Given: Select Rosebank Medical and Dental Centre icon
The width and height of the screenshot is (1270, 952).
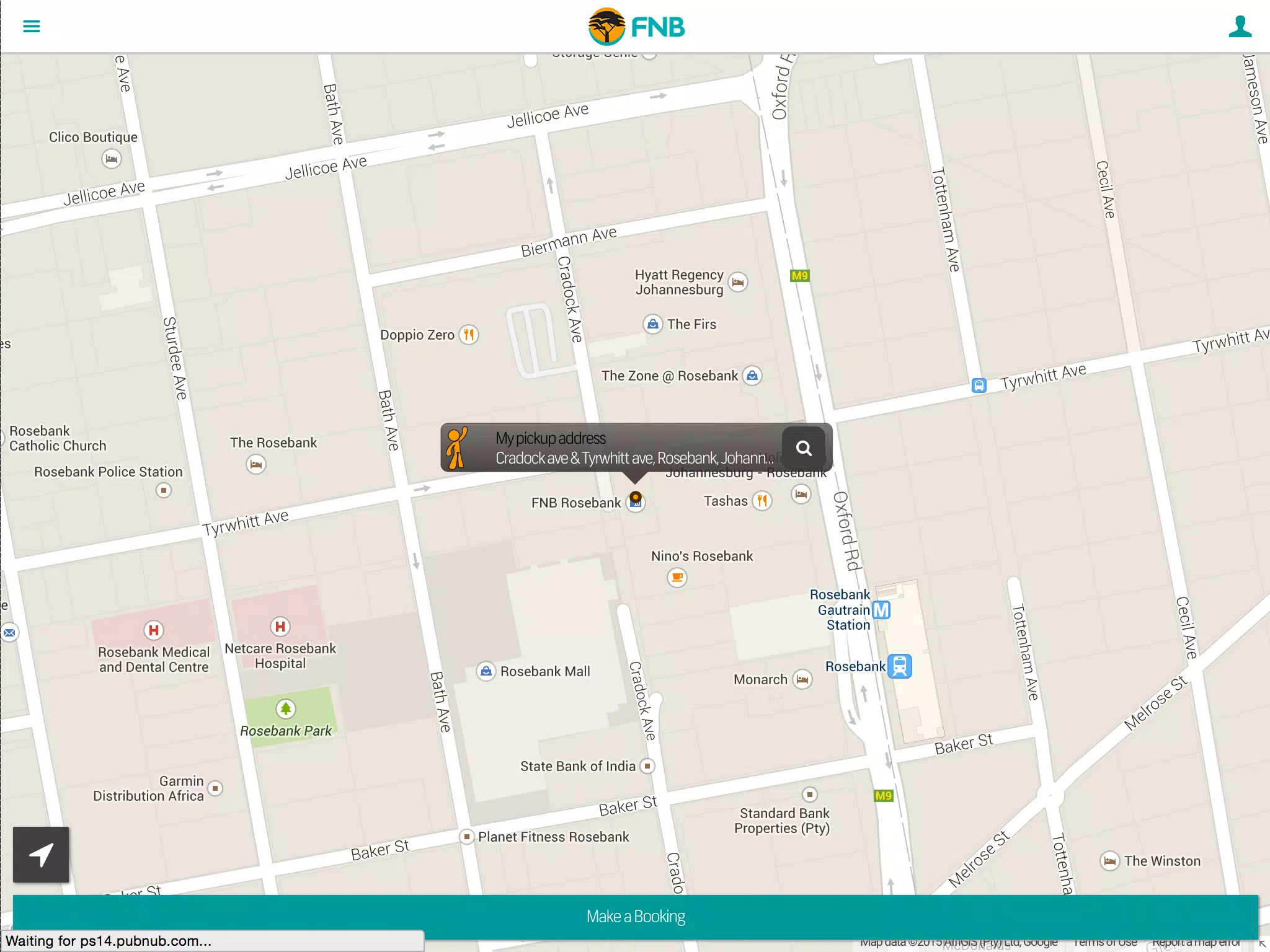Looking at the screenshot, I should [154, 630].
